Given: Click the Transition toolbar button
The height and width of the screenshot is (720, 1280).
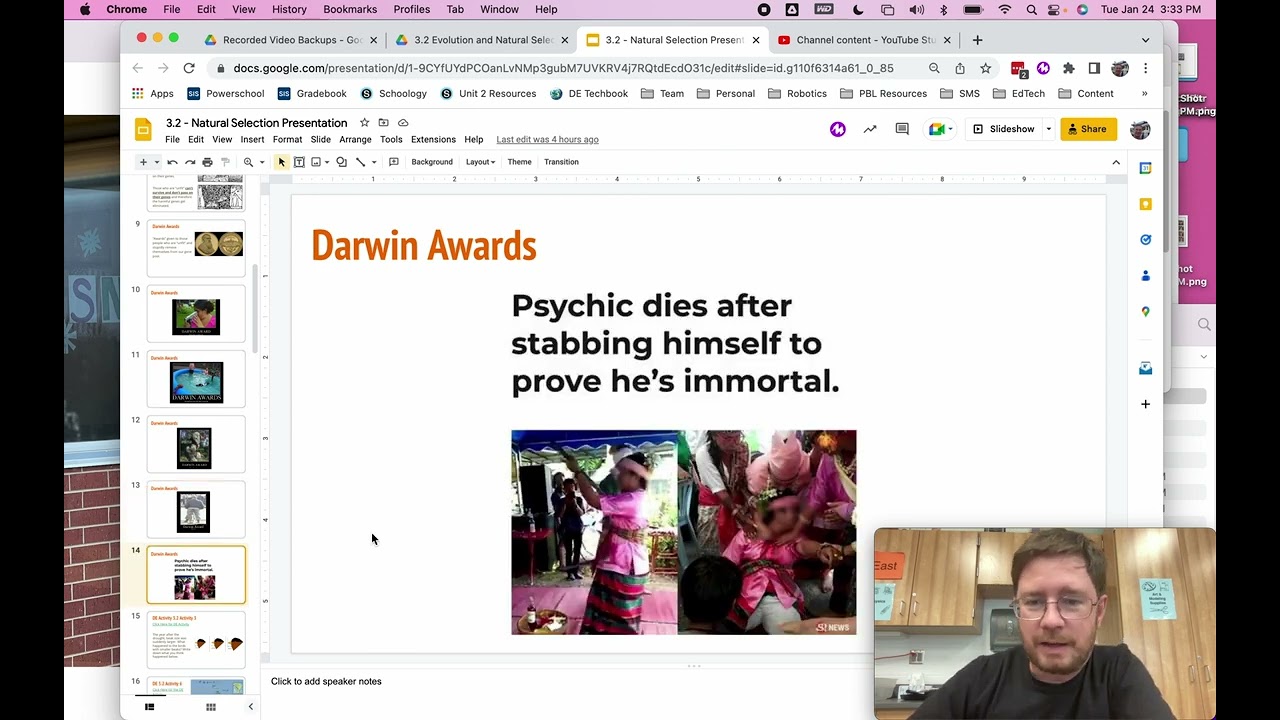Looking at the screenshot, I should point(561,162).
